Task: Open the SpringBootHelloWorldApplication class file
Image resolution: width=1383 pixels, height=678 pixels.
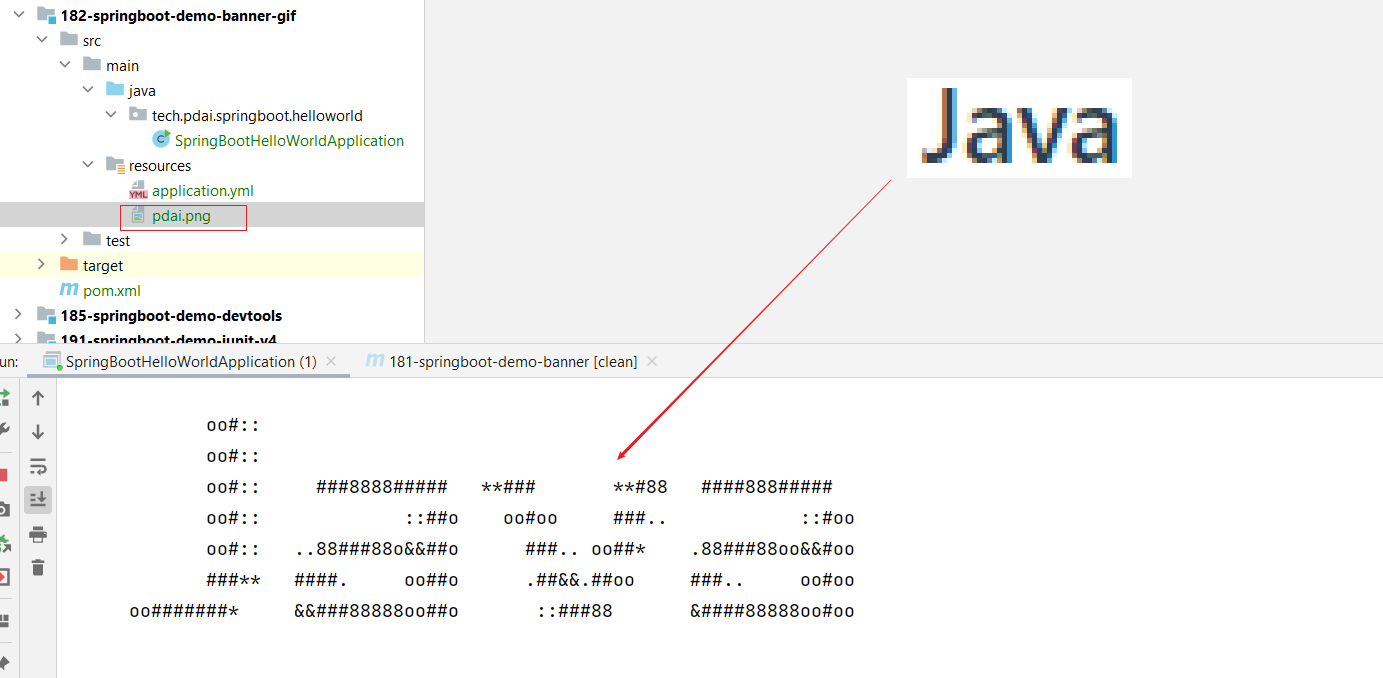Action: point(288,140)
